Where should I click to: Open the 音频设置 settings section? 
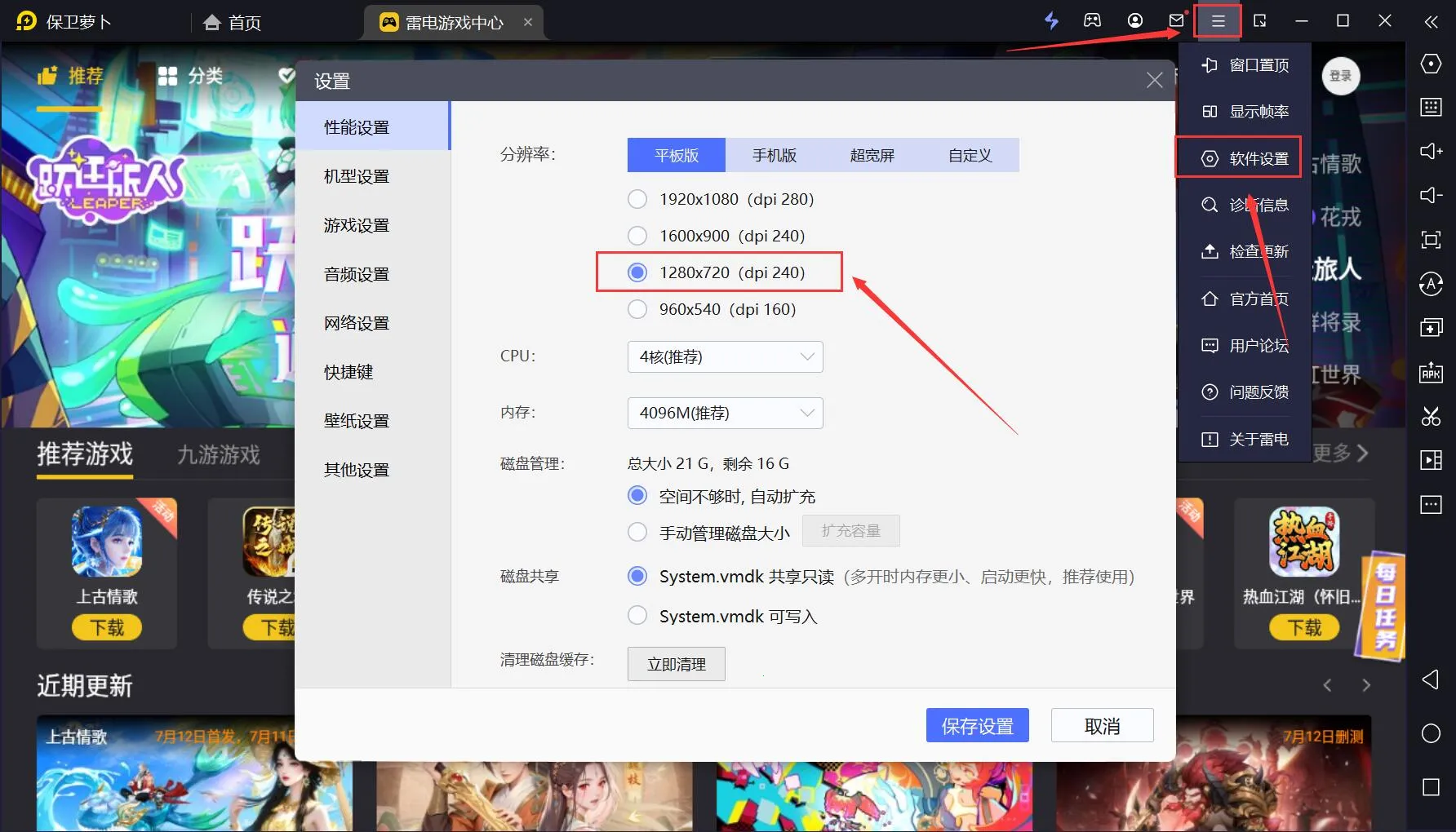tap(355, 274)
